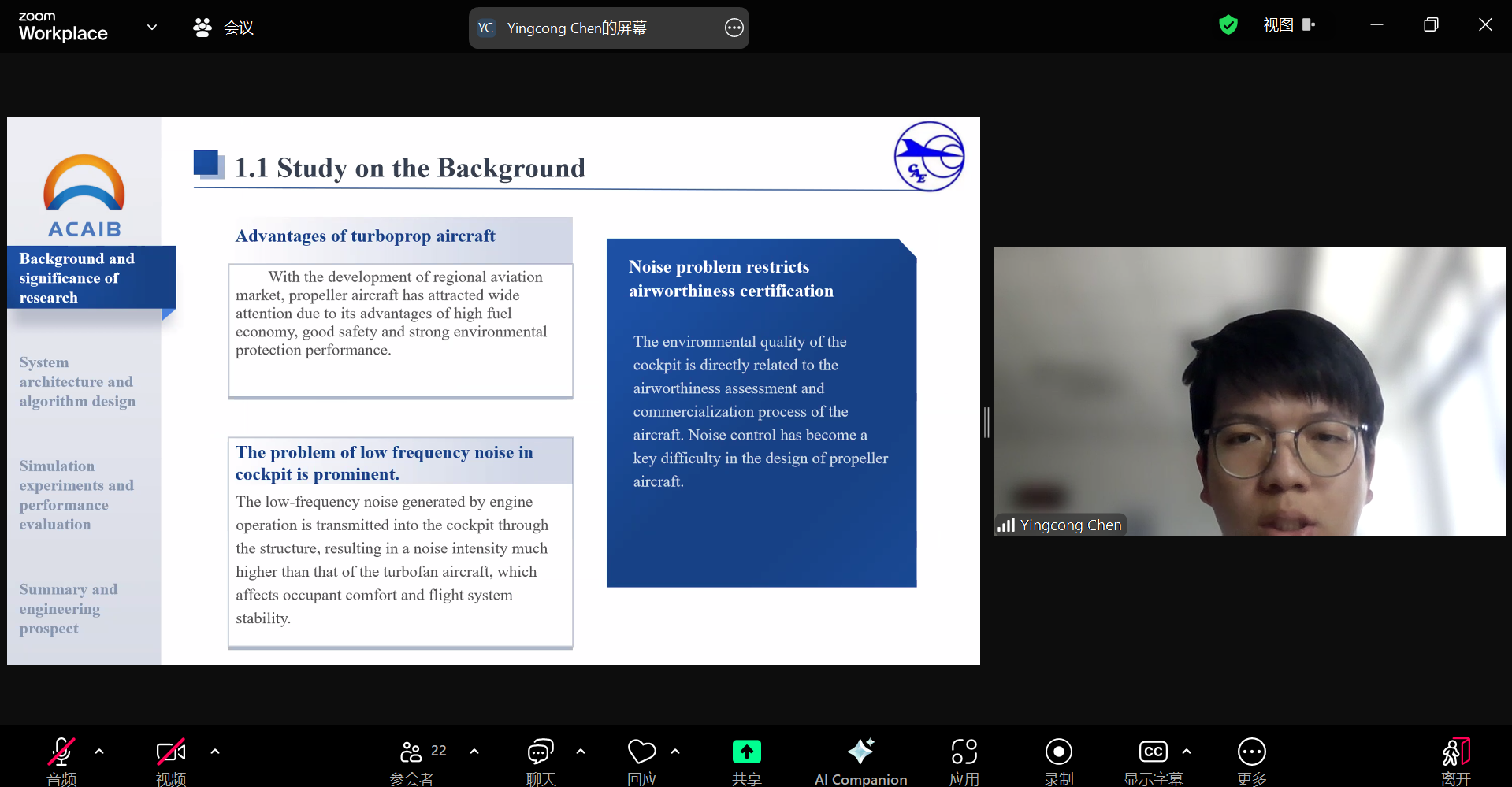Open apps icon in toolbar

click(x=964, y=752)
